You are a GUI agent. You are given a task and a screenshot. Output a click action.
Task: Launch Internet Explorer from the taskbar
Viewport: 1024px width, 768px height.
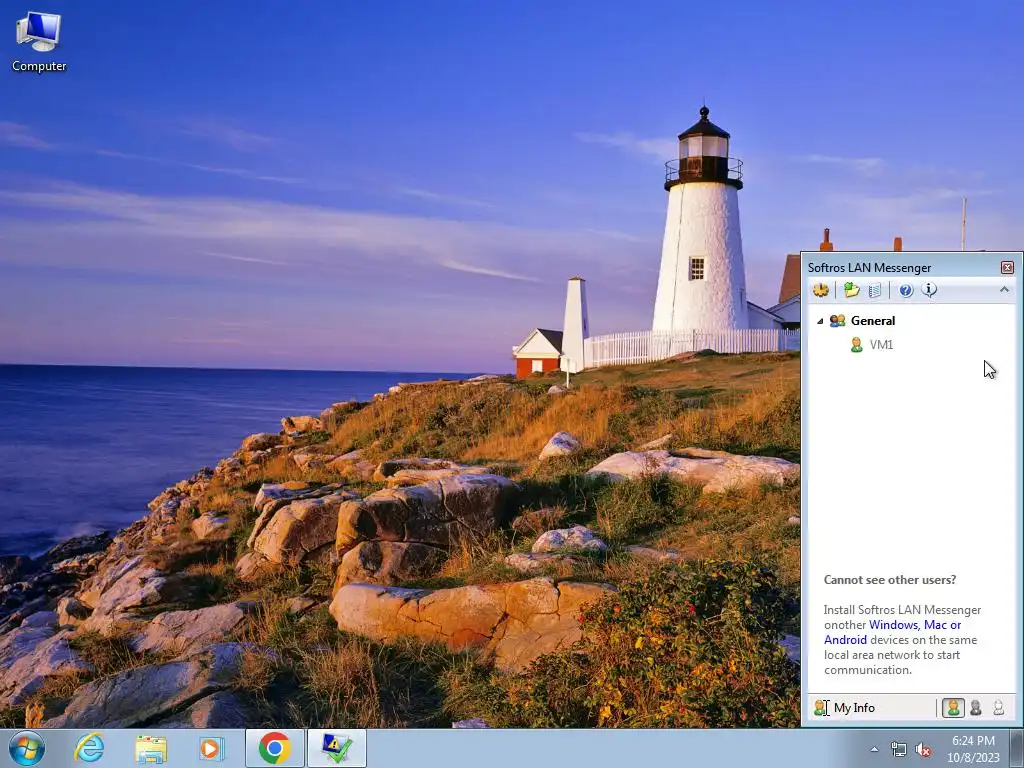point(89,748)
